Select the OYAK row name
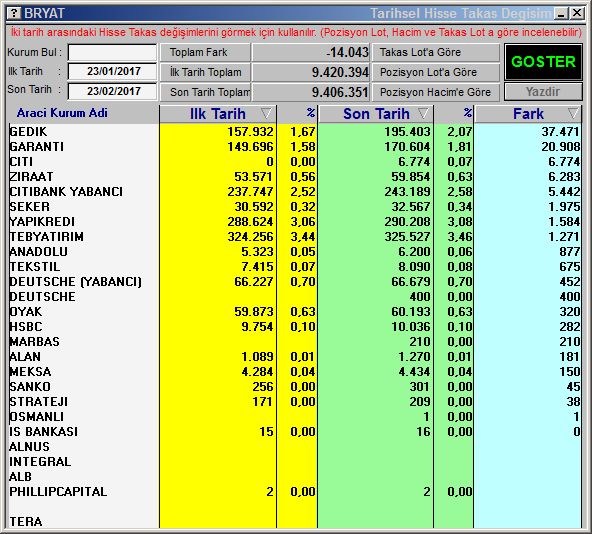The height and width of the screenshot is (534, 592). pos(26,312)
